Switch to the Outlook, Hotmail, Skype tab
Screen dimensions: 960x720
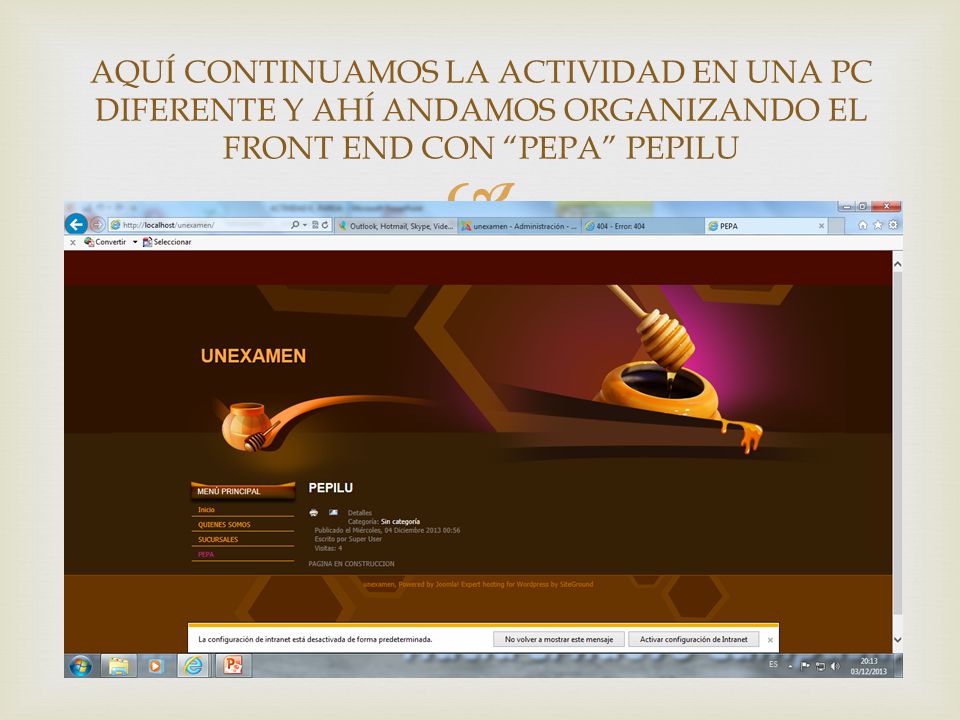coord(396,226)
